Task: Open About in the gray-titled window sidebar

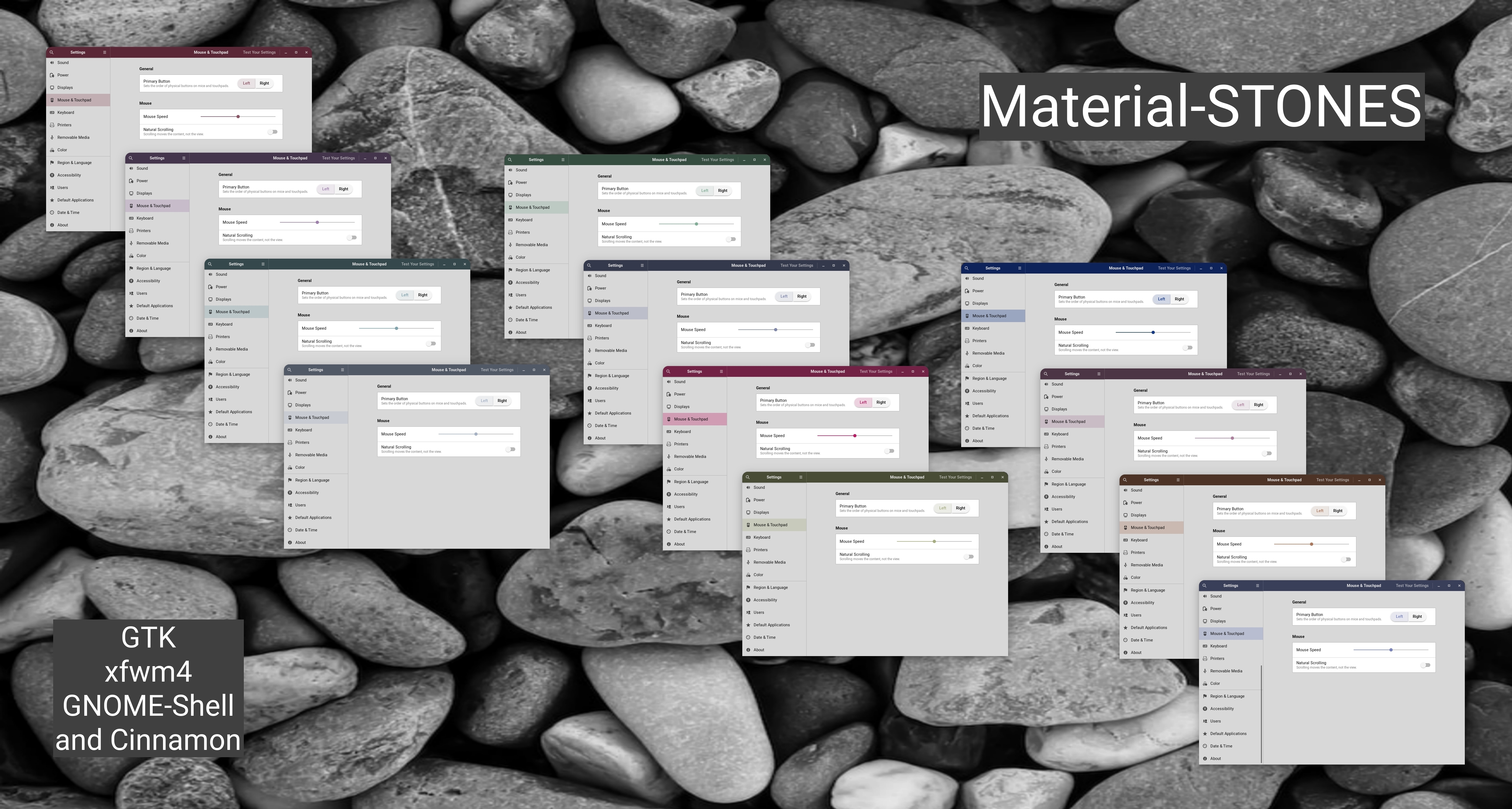Action: [x=316, y=543]
